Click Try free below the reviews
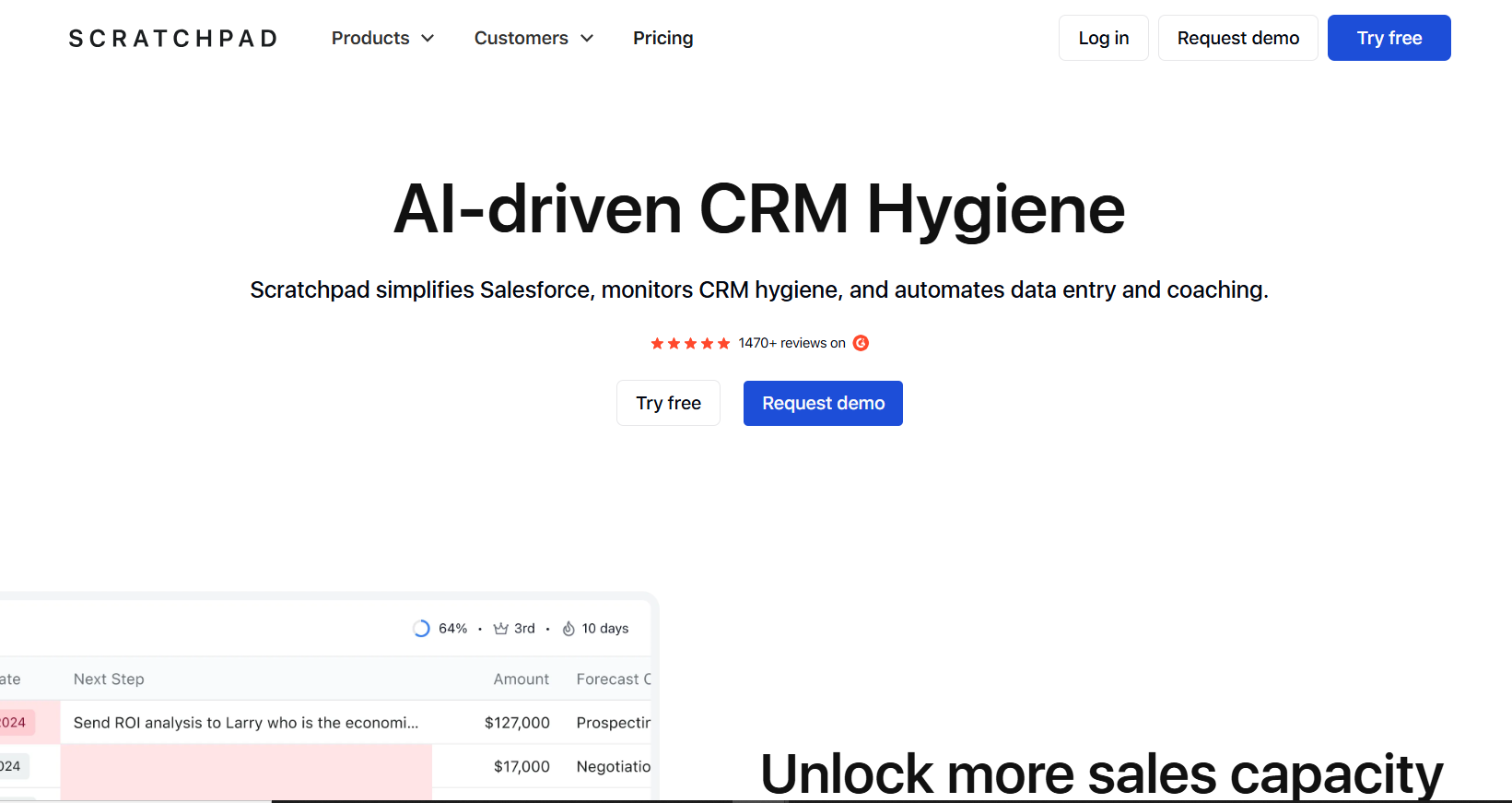 coord(668,403)
